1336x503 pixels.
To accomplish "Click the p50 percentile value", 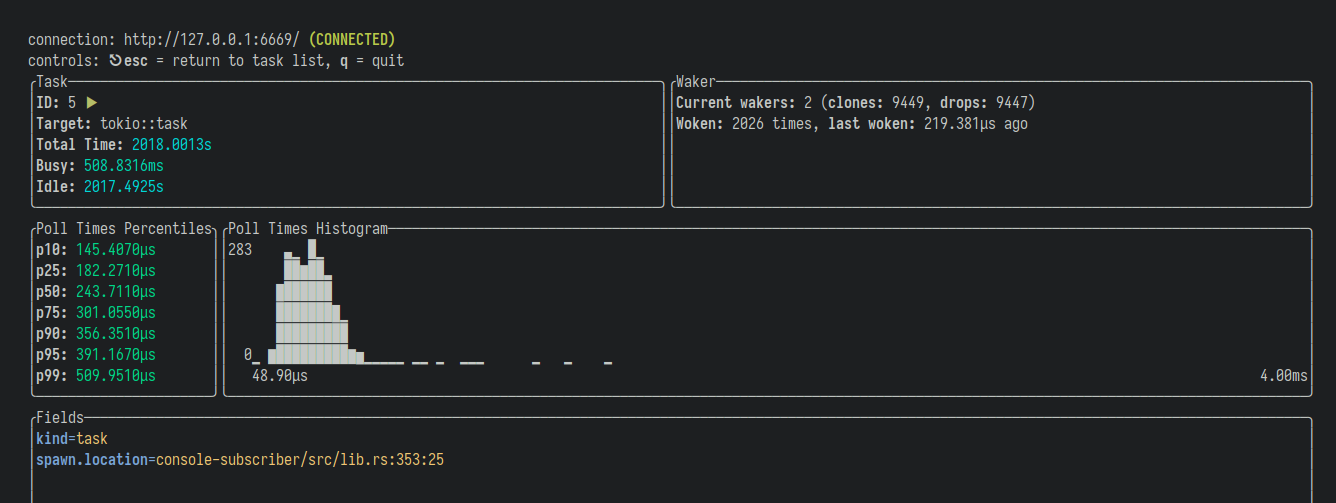I will pos(116,292).
